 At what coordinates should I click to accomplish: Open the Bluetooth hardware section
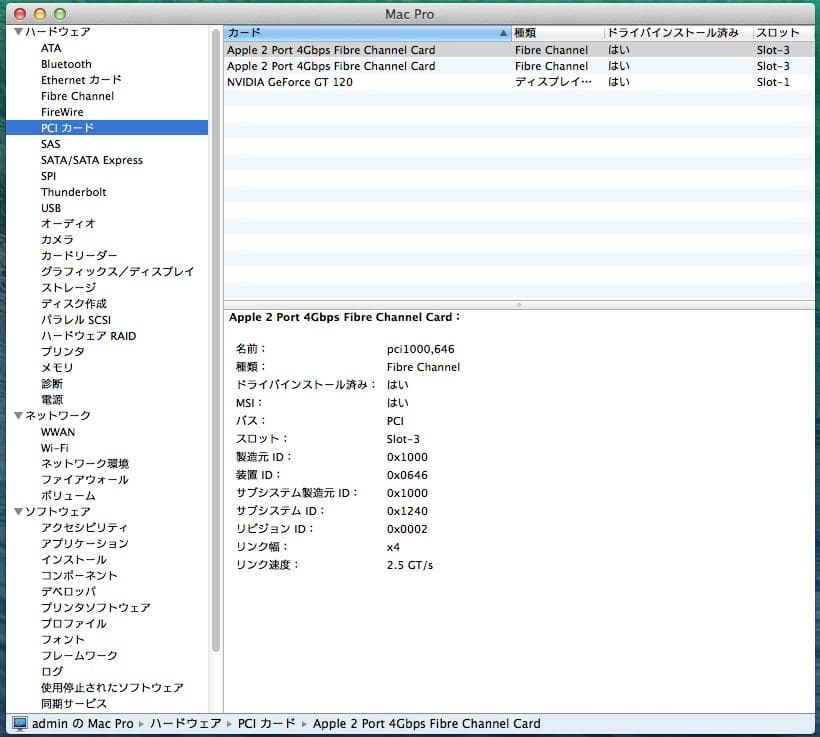(x=65, y=64)
